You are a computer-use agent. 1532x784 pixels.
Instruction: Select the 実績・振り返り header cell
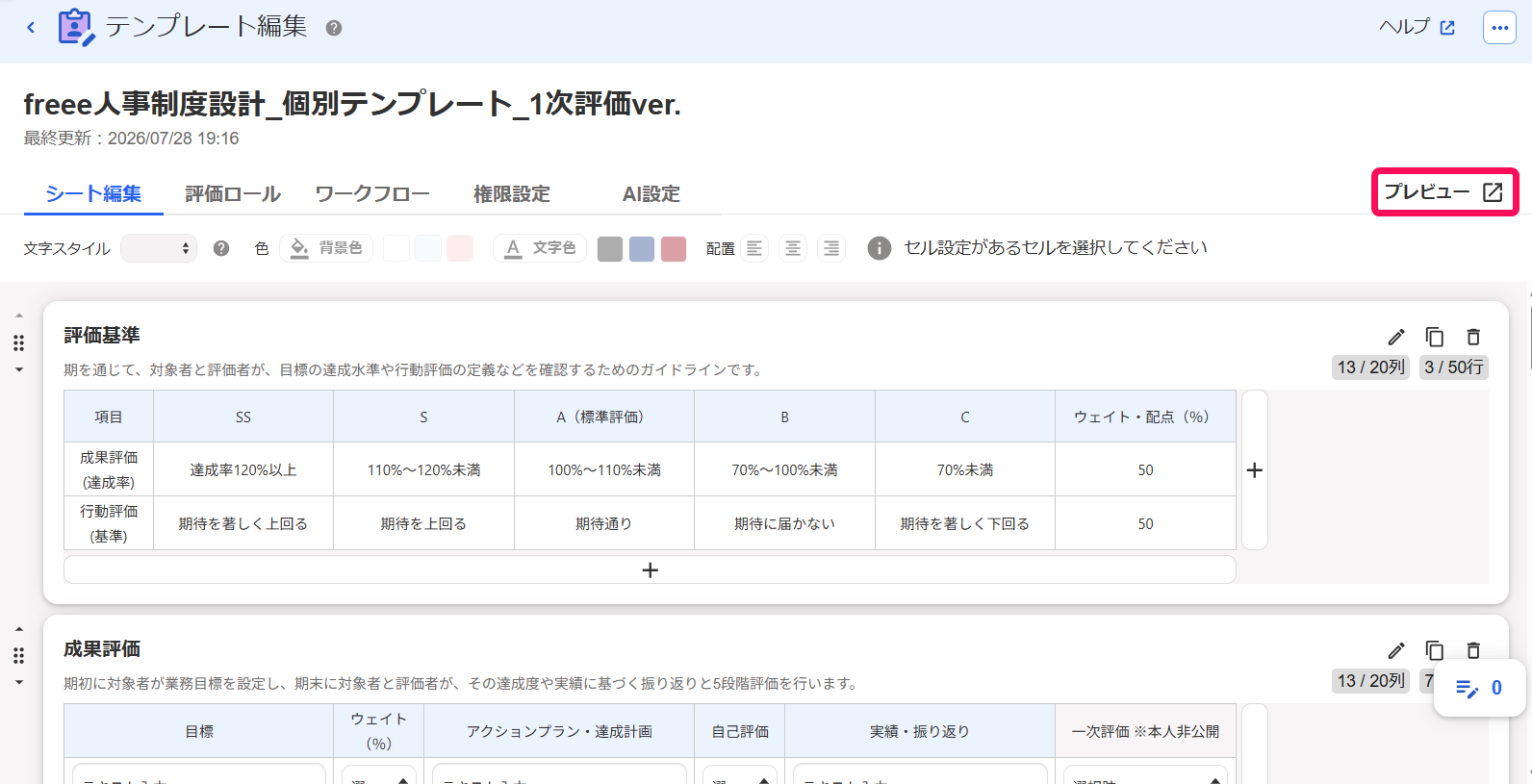tap(920, 731)
